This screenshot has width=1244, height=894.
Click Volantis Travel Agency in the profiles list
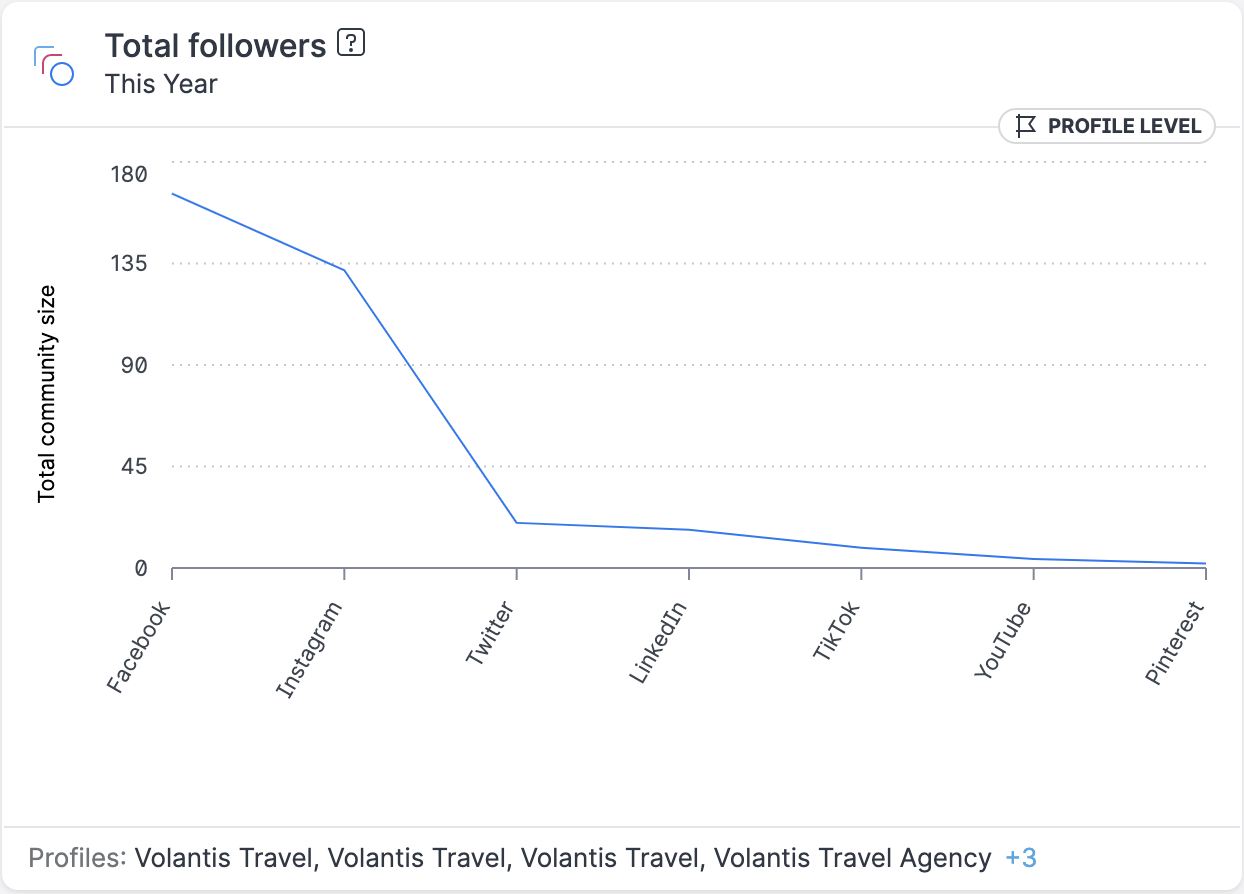pos(853,858)
